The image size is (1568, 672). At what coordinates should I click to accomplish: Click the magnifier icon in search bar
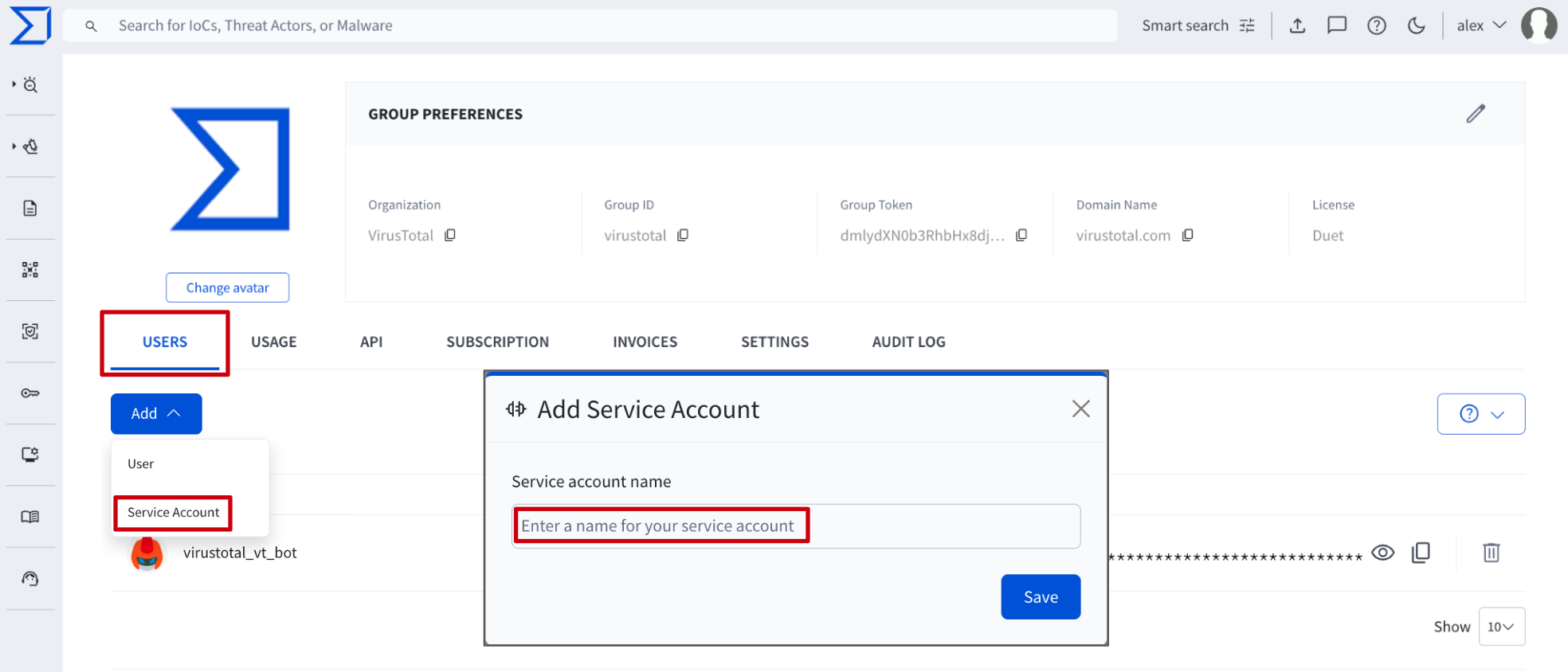[x=92, y=26]
